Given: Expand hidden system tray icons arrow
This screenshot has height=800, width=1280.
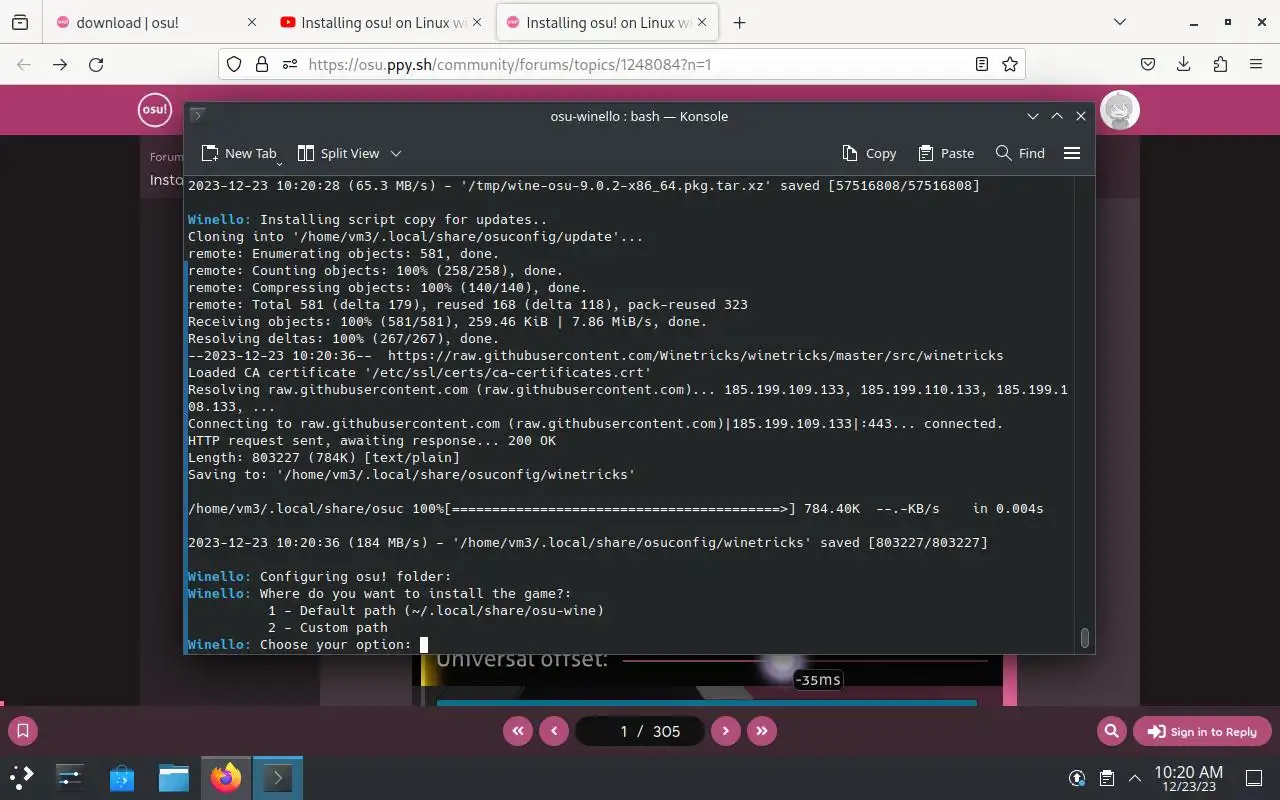Looking at the screenshot, I should click(1135, 777).
